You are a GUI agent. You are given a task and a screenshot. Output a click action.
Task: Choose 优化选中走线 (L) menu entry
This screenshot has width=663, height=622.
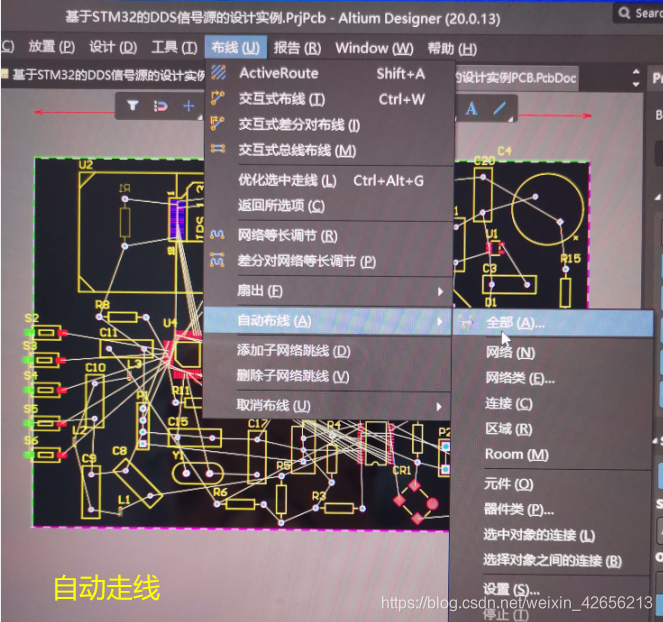coord(330,181)
